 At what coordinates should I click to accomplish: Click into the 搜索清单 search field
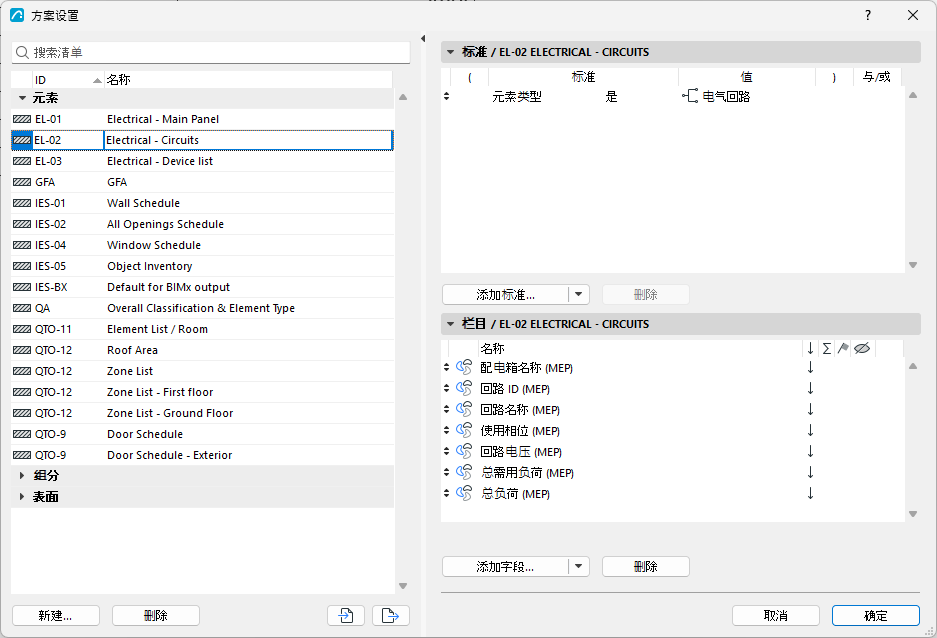[211, 53]
